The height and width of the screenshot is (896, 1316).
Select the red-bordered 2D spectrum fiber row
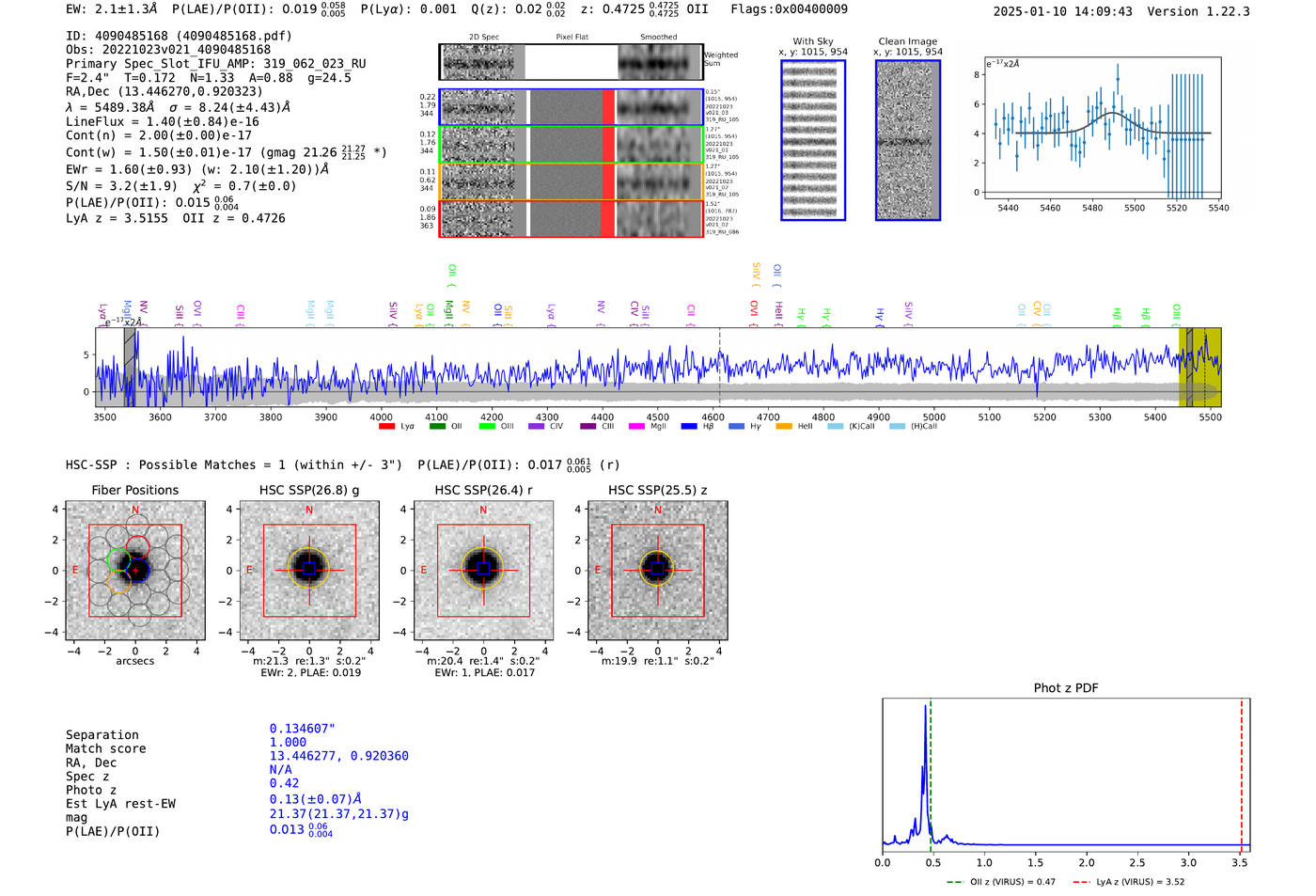pos(571,218)
